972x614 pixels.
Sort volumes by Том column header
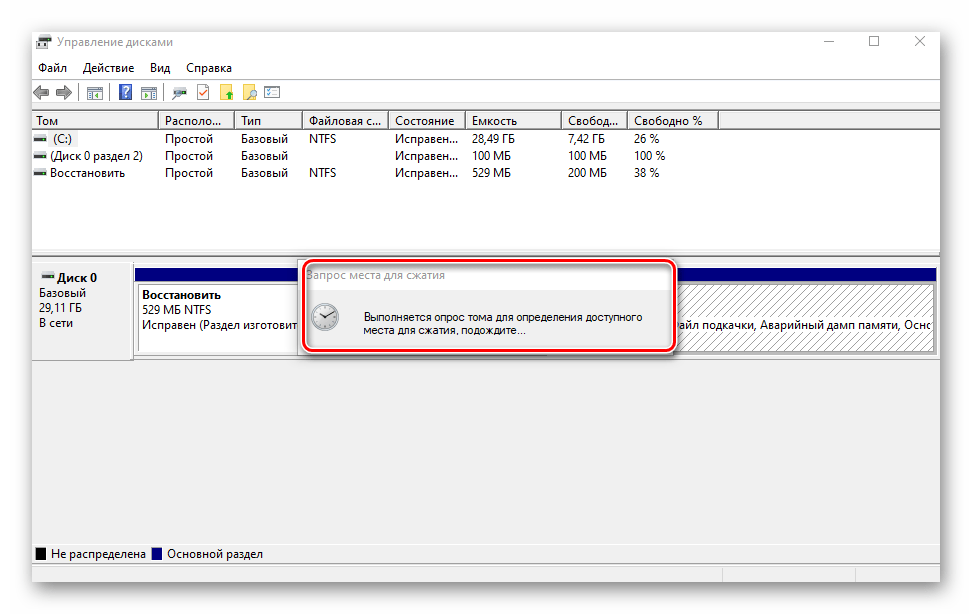pyautogui.click(x=95, y=120)
